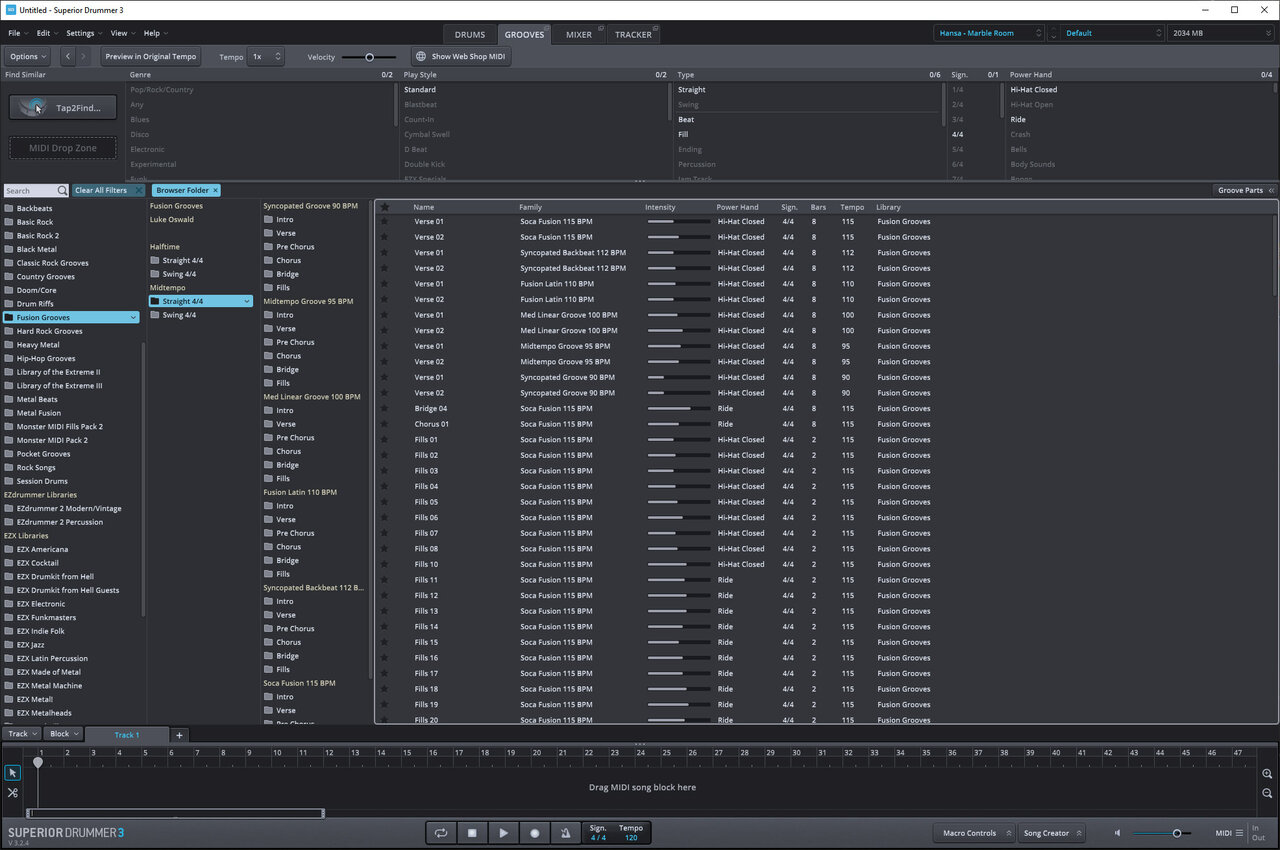Viewport: 1280px width, 850px height.
Task: Open the Help menu
Action: 155,33
